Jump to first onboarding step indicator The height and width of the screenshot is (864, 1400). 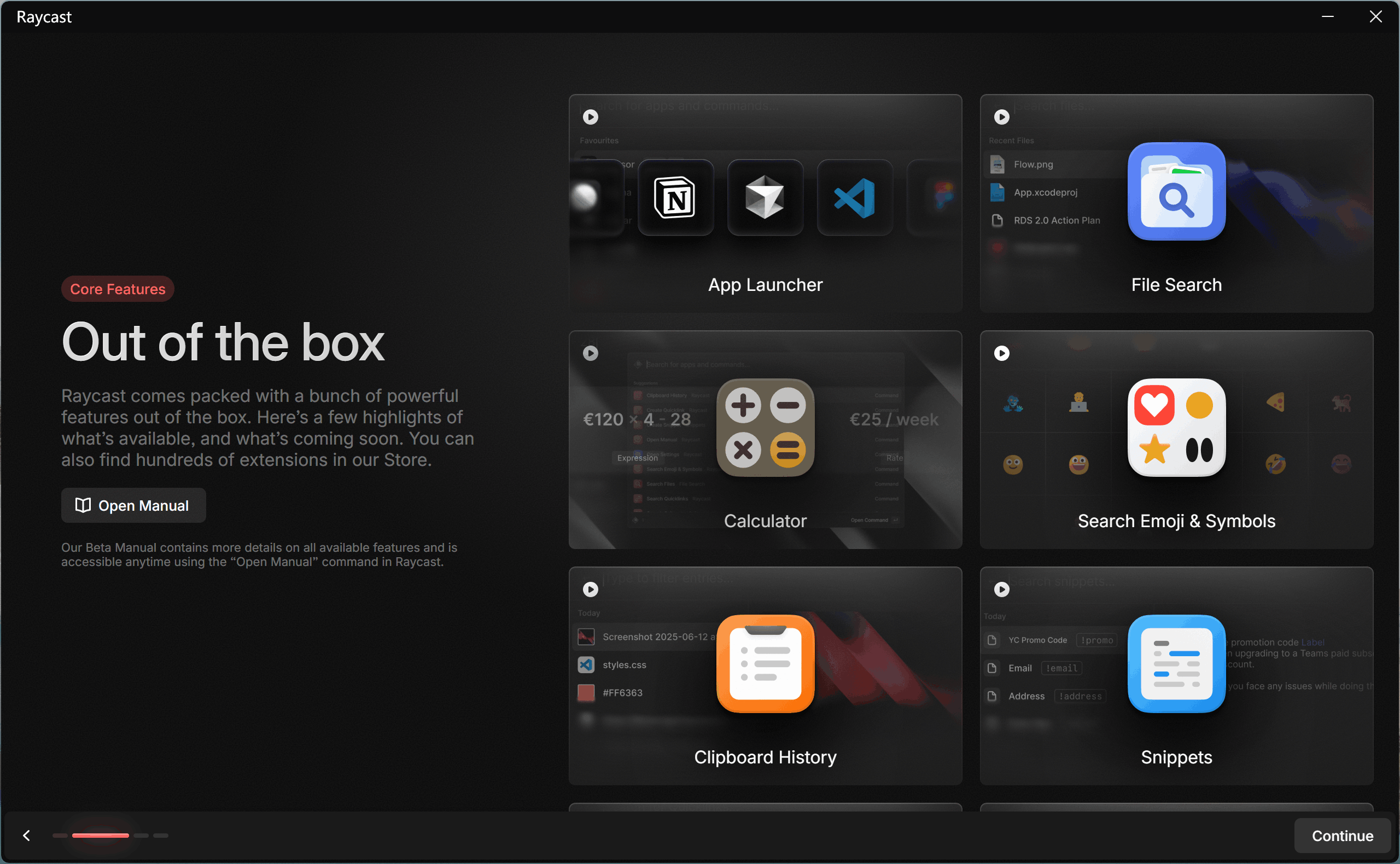pyautogui.click(x=60, y=836)
